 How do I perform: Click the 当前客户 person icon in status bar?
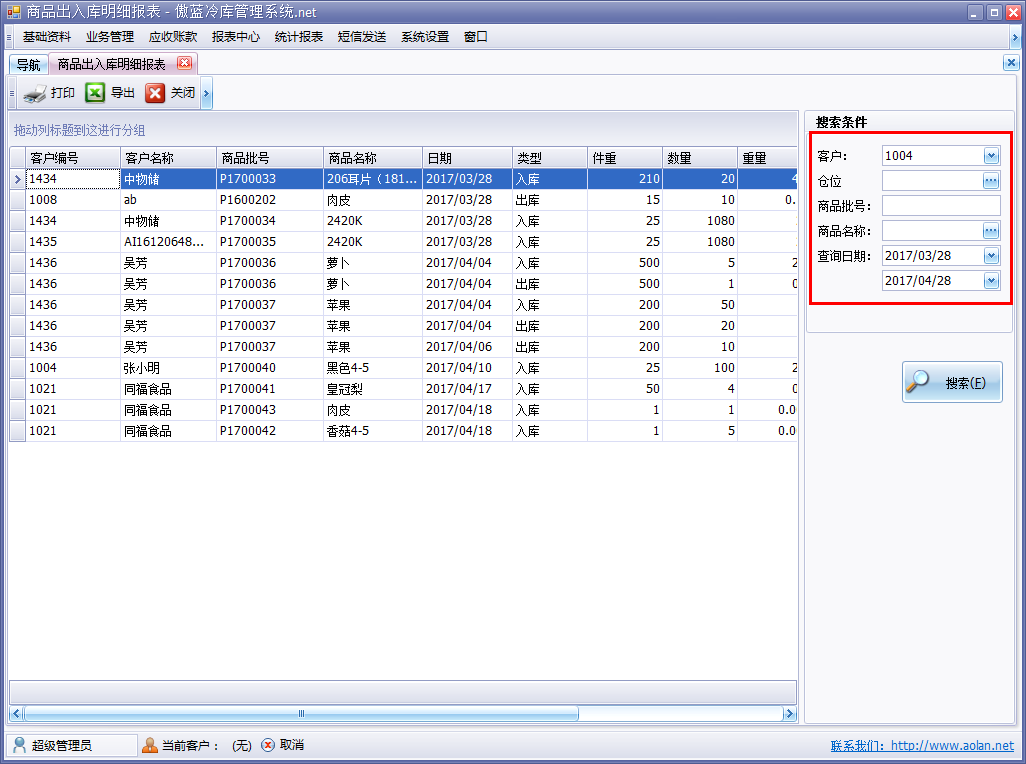[x=150, y=745]
